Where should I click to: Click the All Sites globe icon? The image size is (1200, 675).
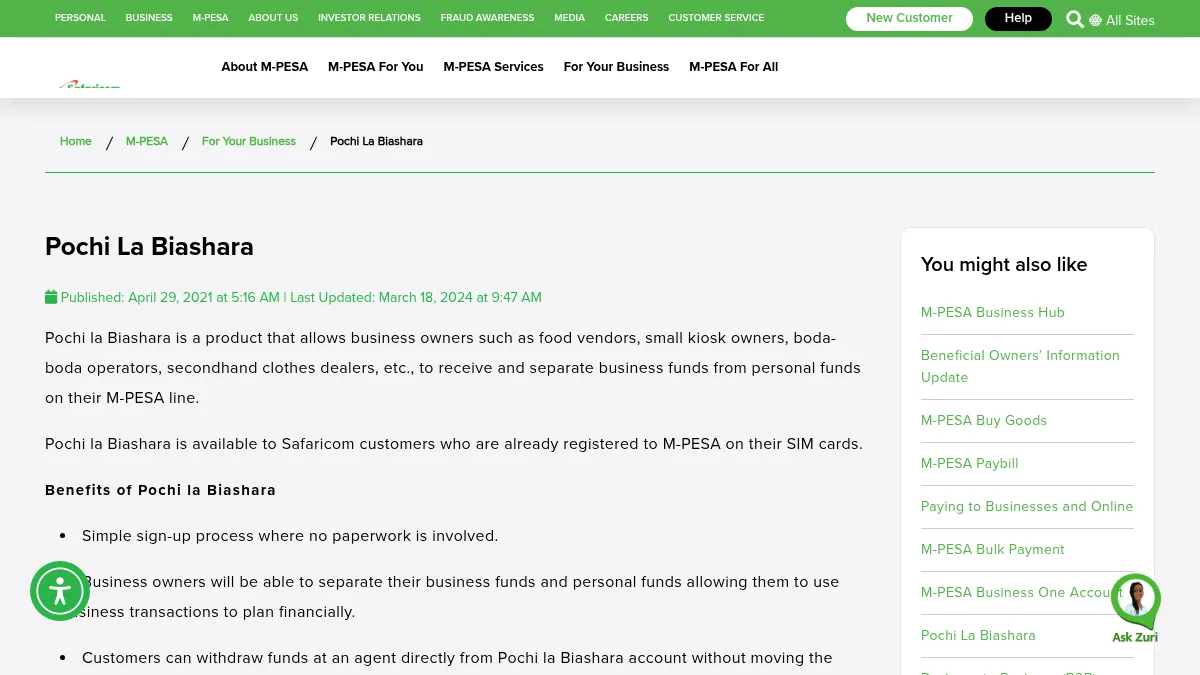[1095, 20]
